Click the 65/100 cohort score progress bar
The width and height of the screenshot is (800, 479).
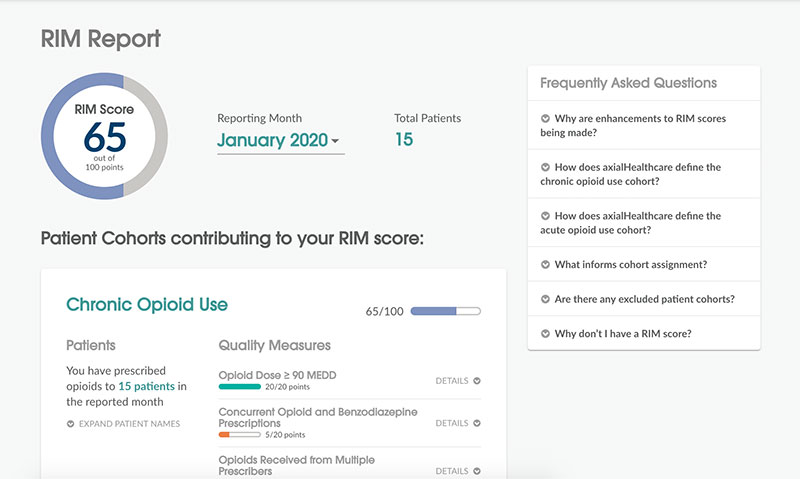[445, 311]
